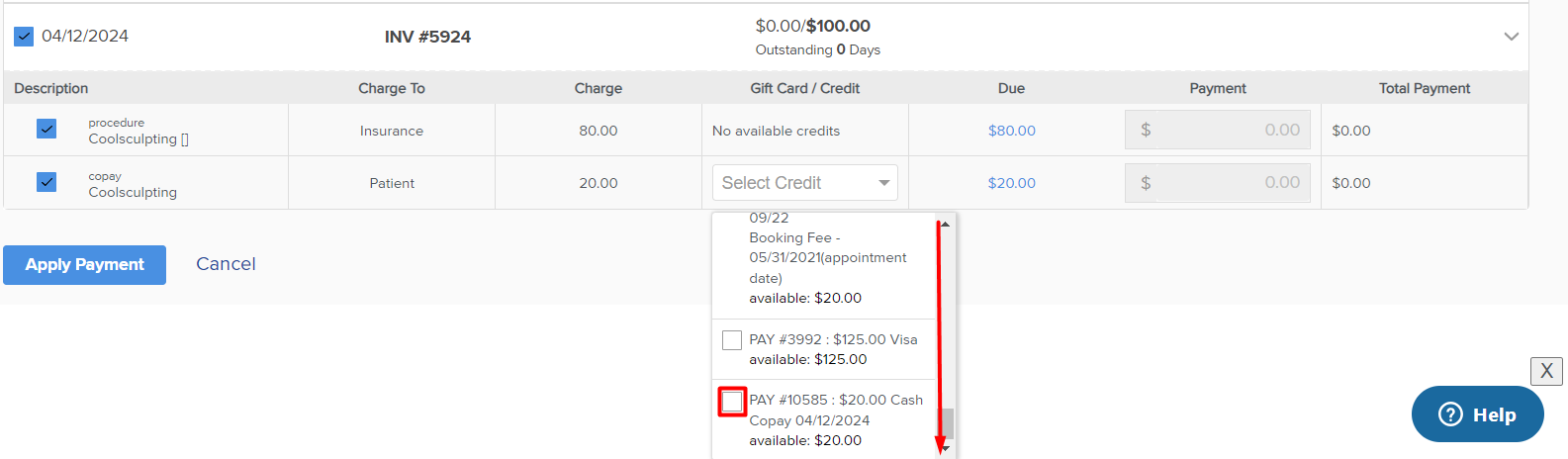Check PAY #3992 Visa credit option
The width and height of the screenshot is (1568, 459).
tap(732, 340)
